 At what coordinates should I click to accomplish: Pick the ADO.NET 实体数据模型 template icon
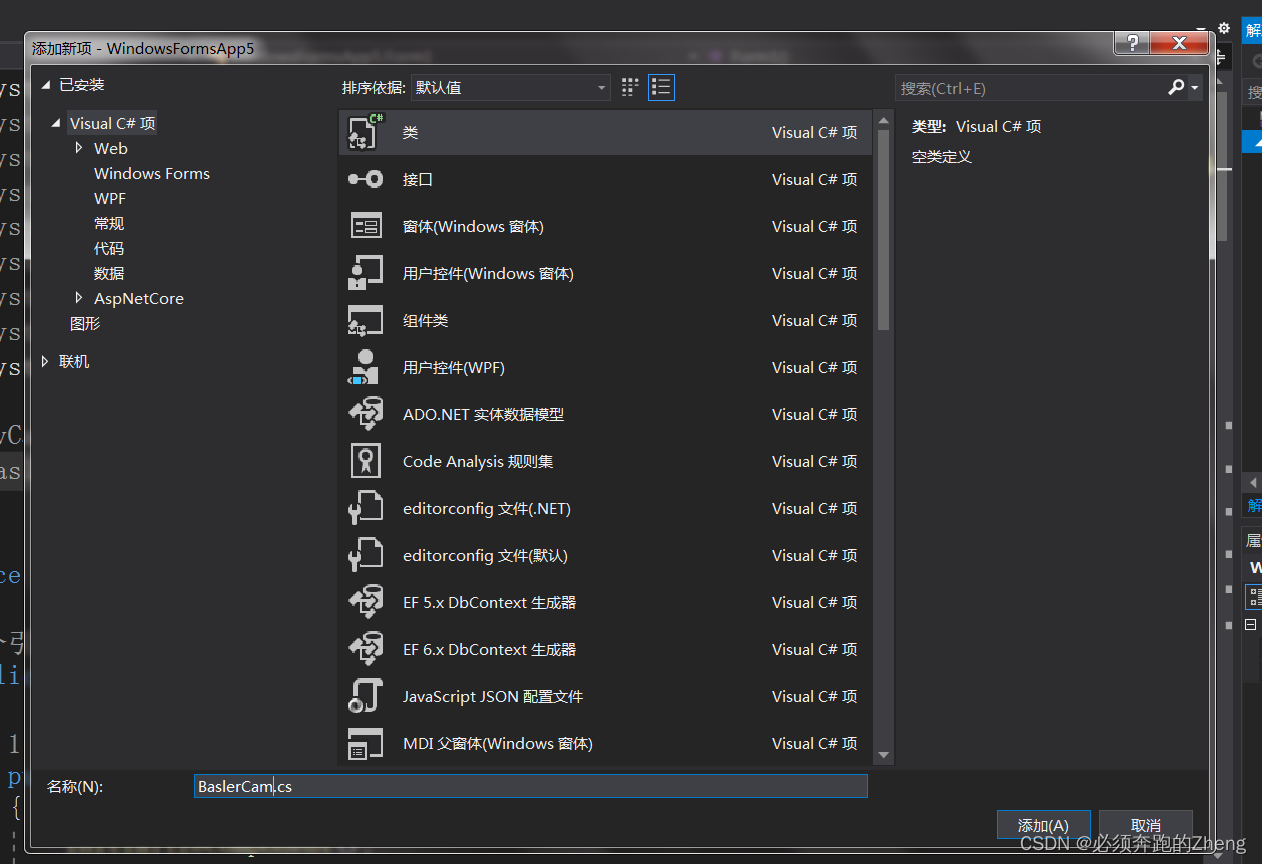366,414
